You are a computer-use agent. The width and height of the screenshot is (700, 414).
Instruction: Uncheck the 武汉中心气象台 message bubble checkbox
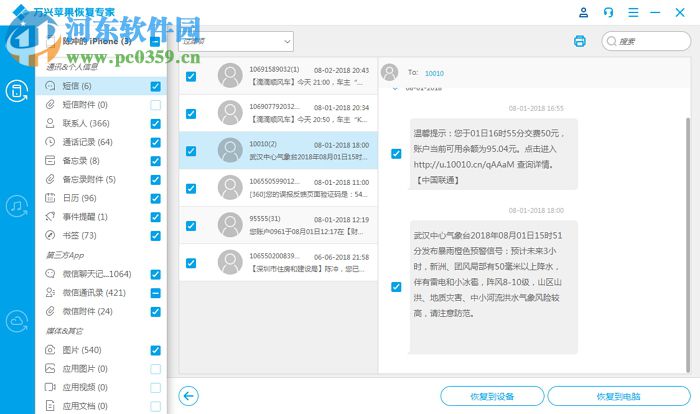pyautogui.click(x=396, y=287)
